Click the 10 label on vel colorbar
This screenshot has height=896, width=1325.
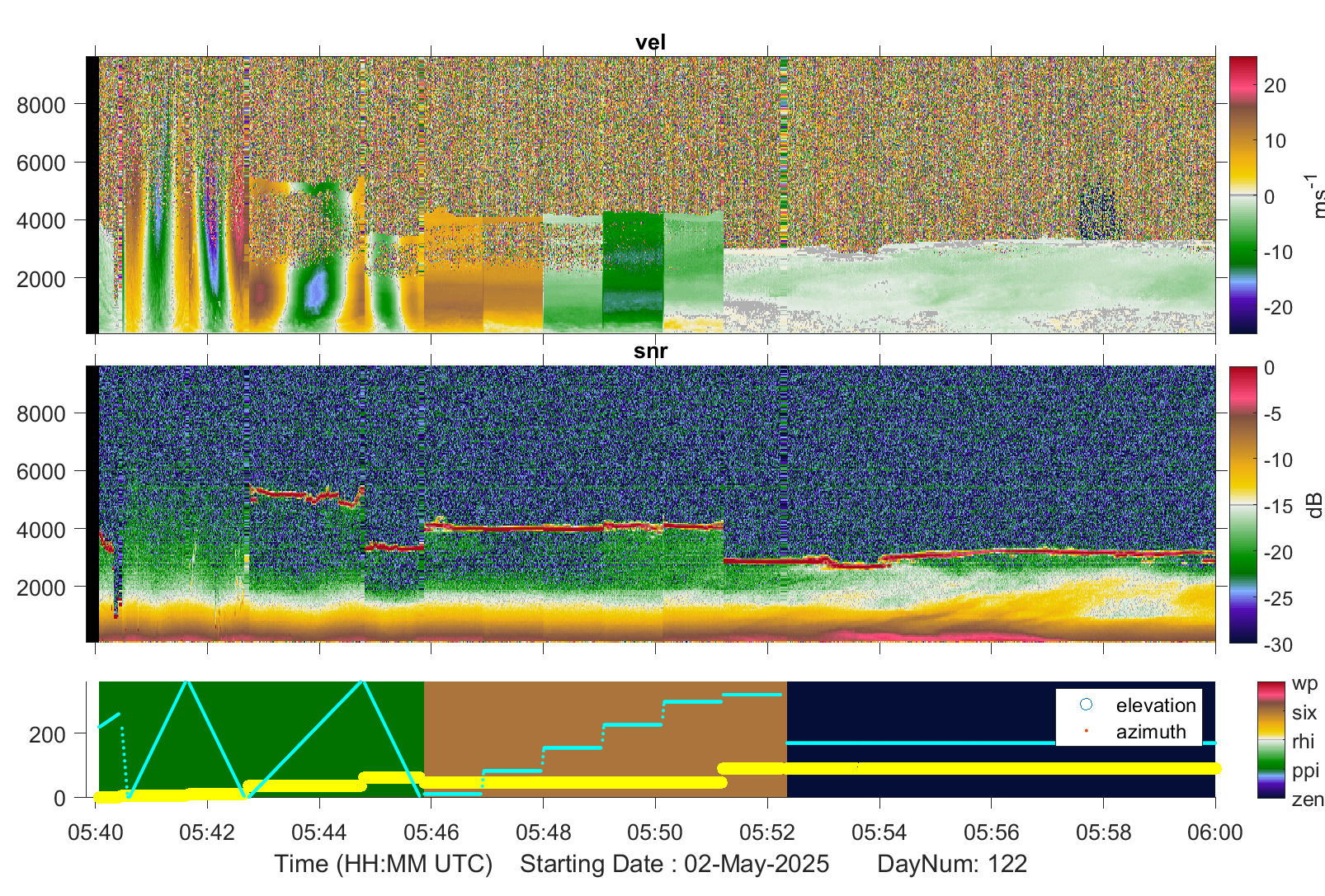pyautogui.click(x=1275, y=141)
